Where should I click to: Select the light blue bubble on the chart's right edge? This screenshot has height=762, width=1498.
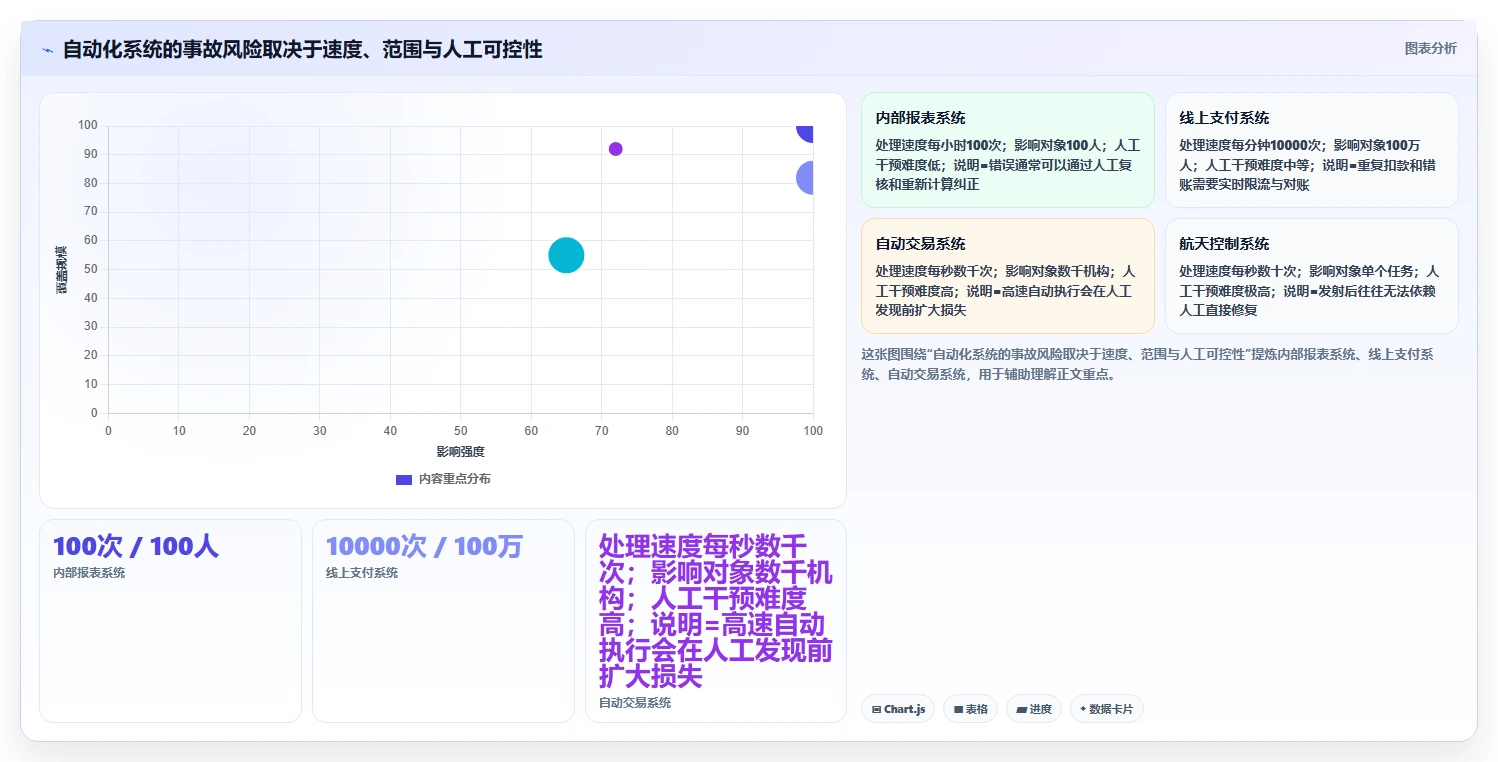coord(805,178)
